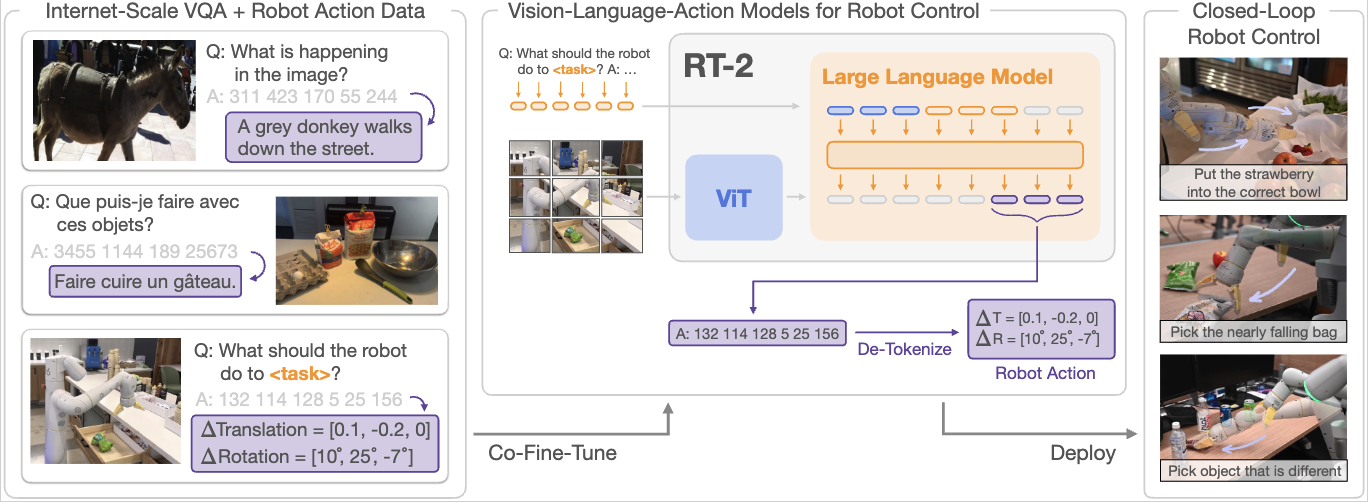Click the Co-Fine-Tune label

(552, 453)
